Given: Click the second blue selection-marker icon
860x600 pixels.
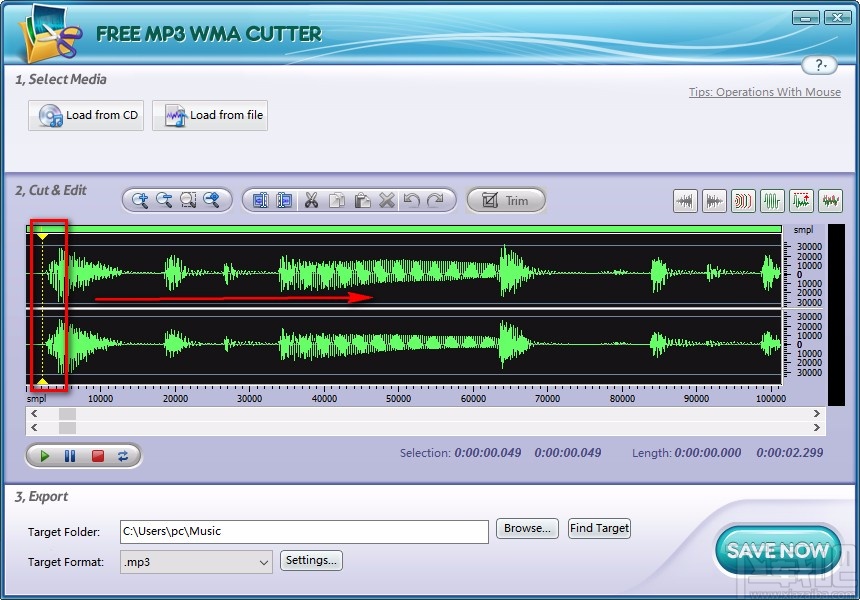Looking at the screenshot, I should pyautogui.click(x=284, y=200).
